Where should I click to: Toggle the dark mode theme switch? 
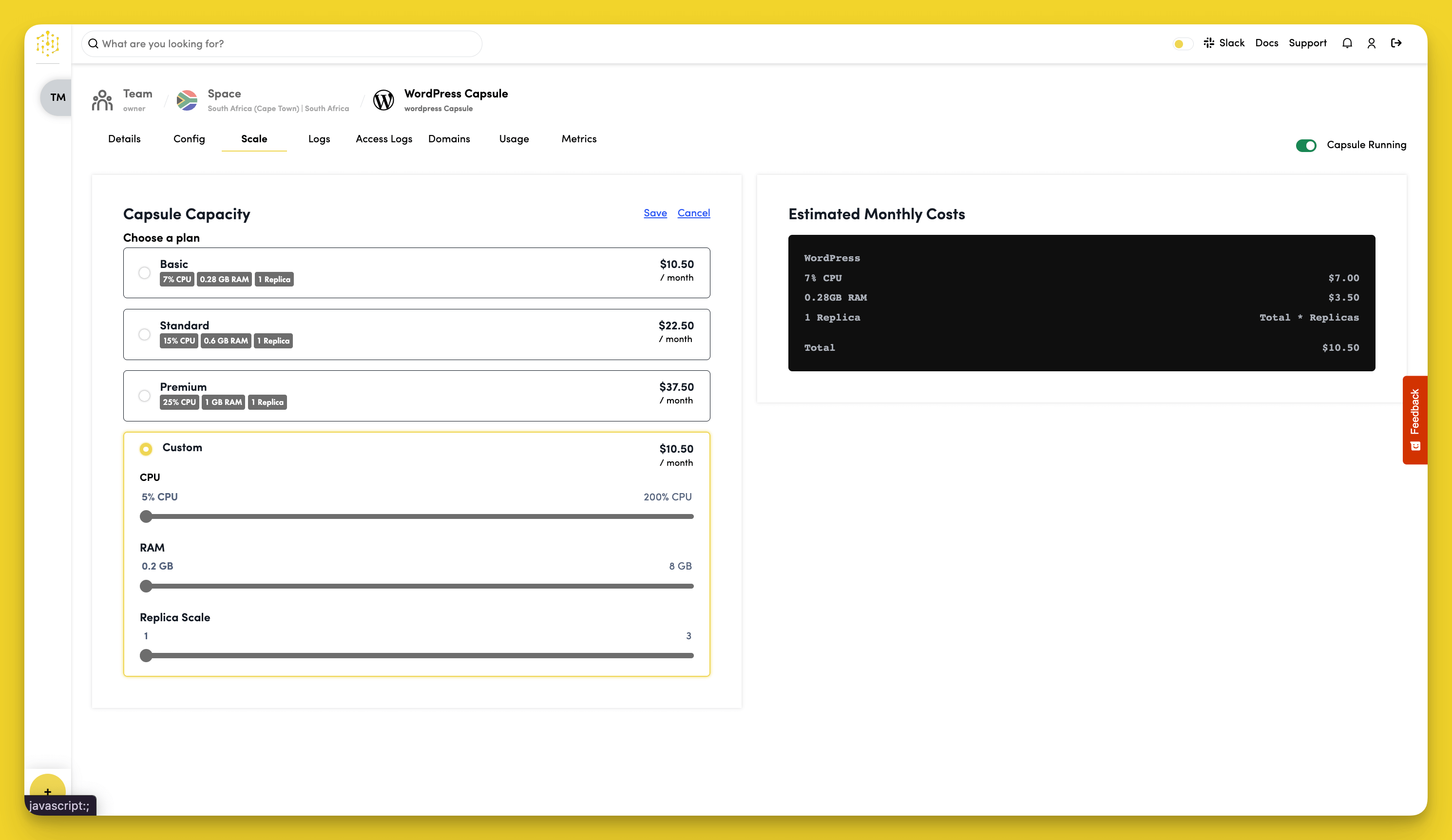[1182, 44]
